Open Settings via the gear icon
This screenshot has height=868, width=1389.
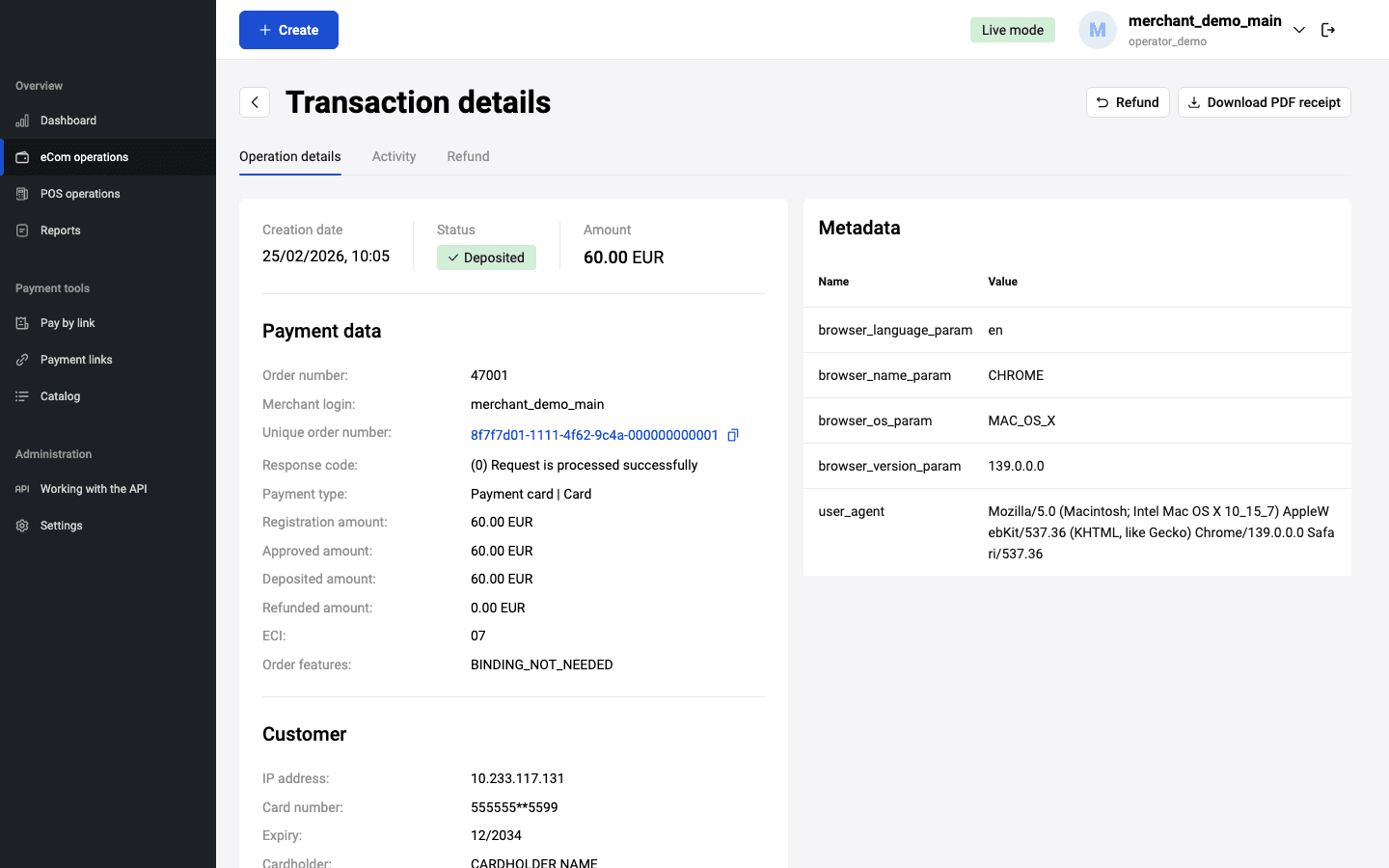coord(22,526)
